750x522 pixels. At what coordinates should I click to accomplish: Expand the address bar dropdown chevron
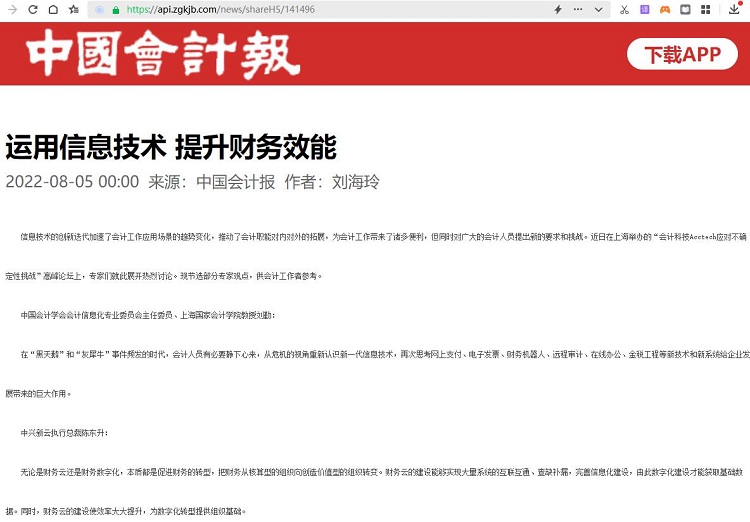point(598,9)
